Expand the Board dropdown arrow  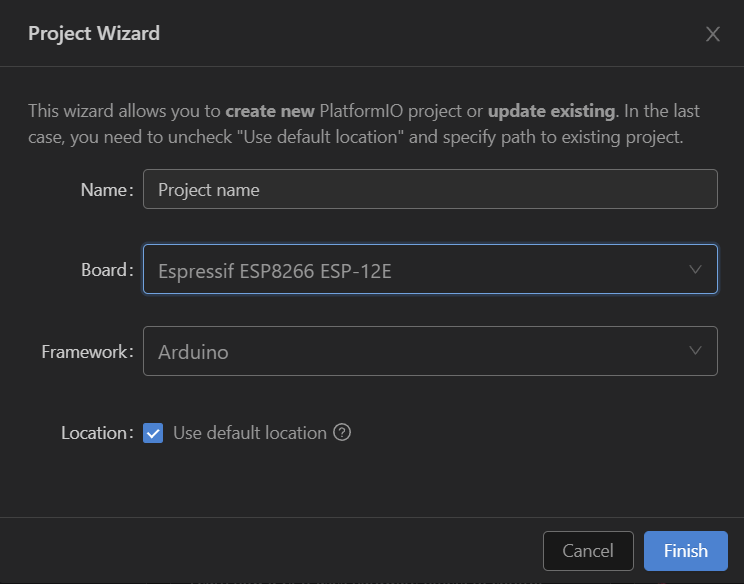click(696, 269)
